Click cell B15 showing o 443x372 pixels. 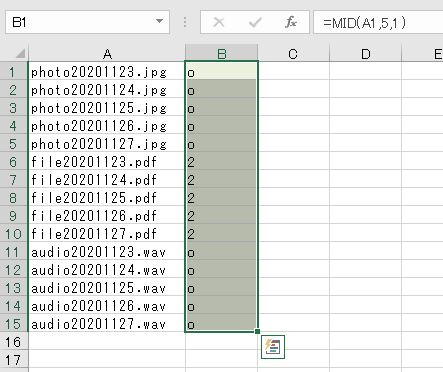pos(222,324)
